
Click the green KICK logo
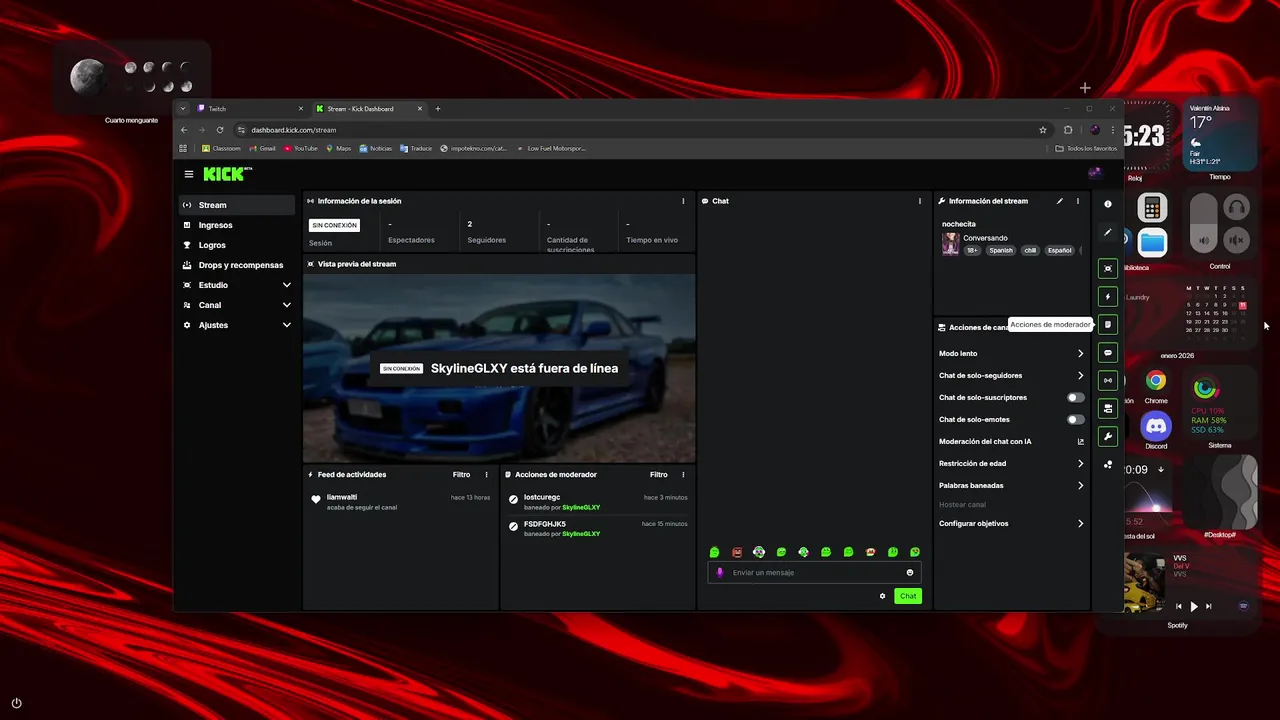point(224,174)
